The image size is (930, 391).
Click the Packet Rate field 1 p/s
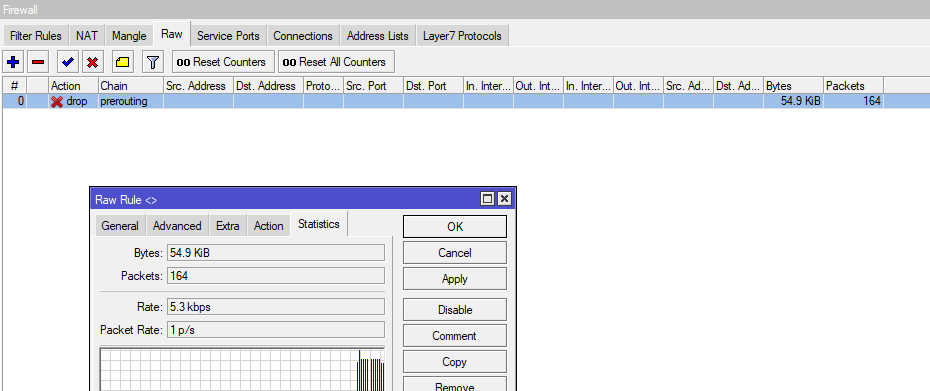[x=276, y=329]
